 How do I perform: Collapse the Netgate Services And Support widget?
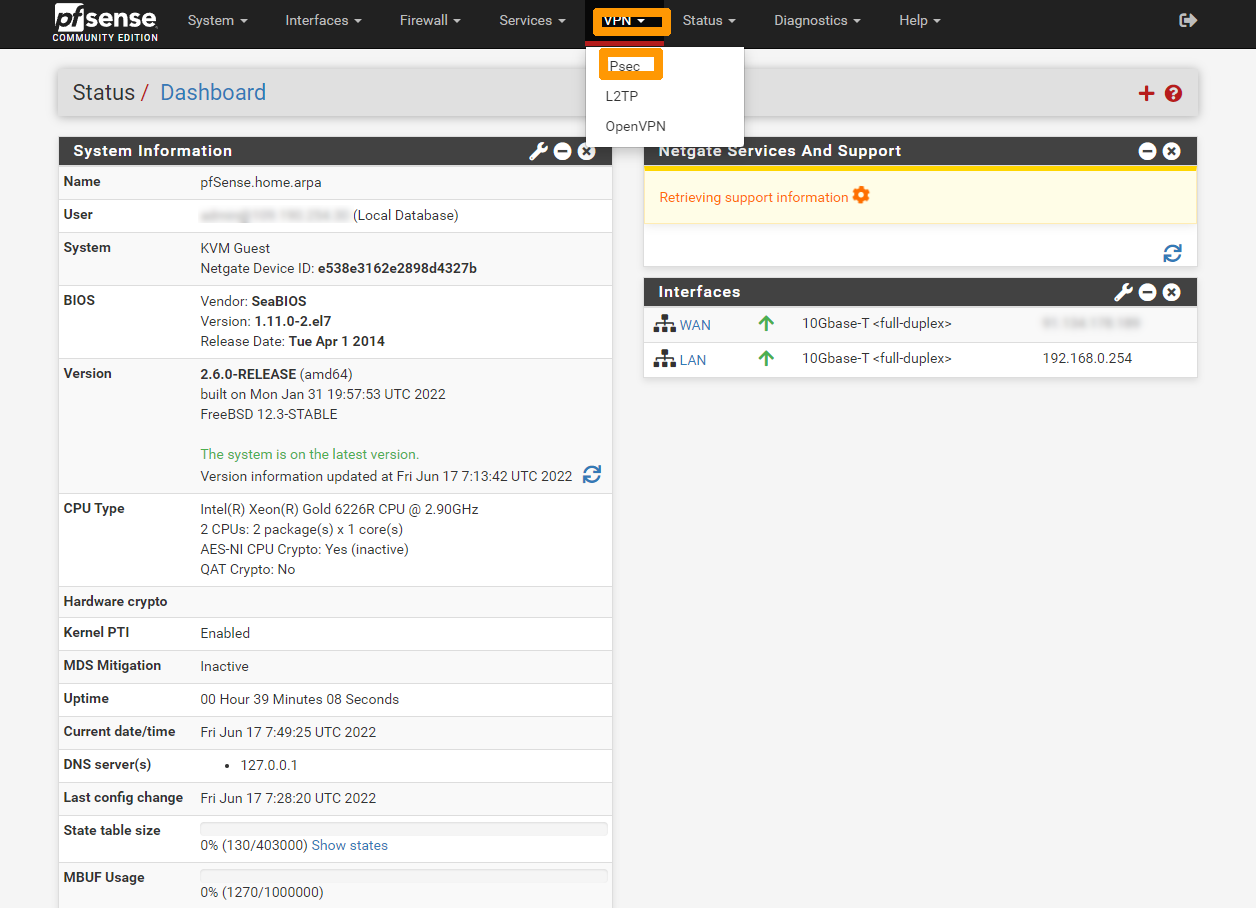[1147, 151]
